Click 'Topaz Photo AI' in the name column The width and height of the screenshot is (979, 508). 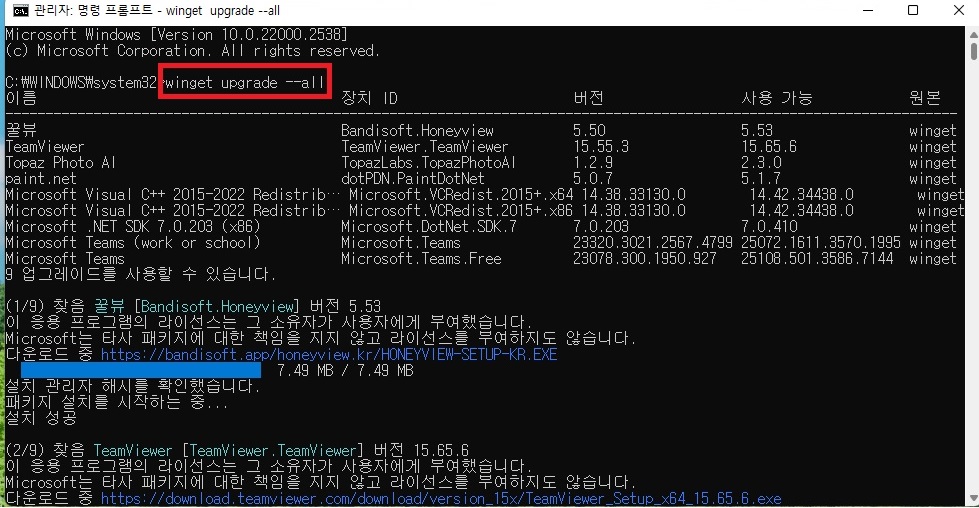61,163
